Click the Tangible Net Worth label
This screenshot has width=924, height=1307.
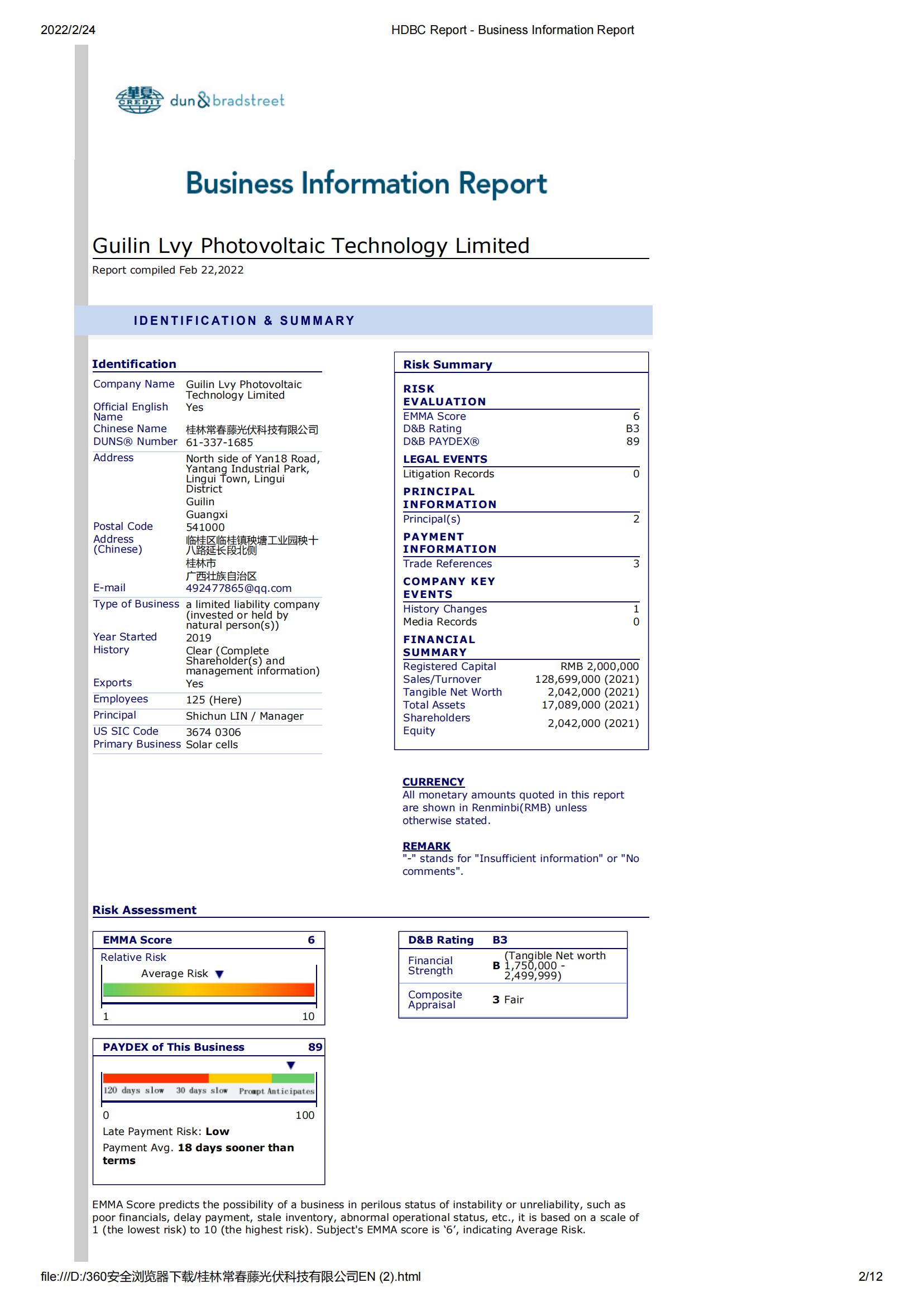pos(453,692)
